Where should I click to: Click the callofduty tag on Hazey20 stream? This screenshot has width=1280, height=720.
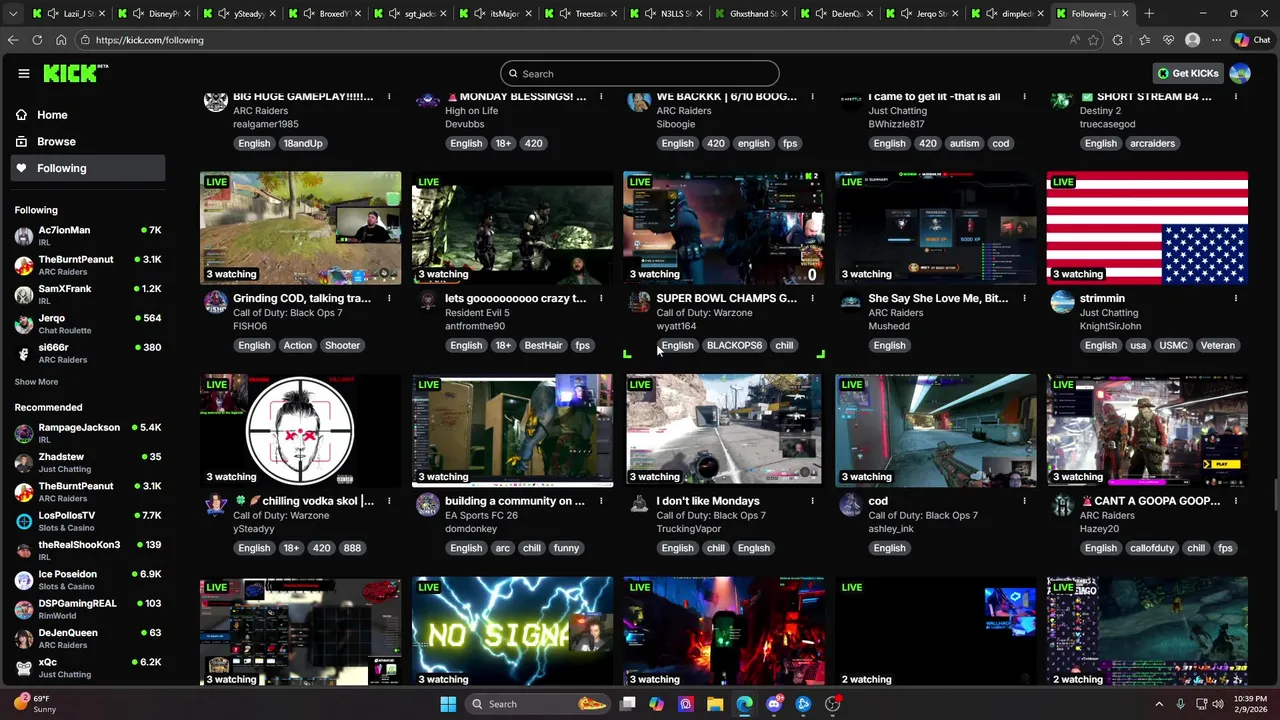coord(1152,548)
